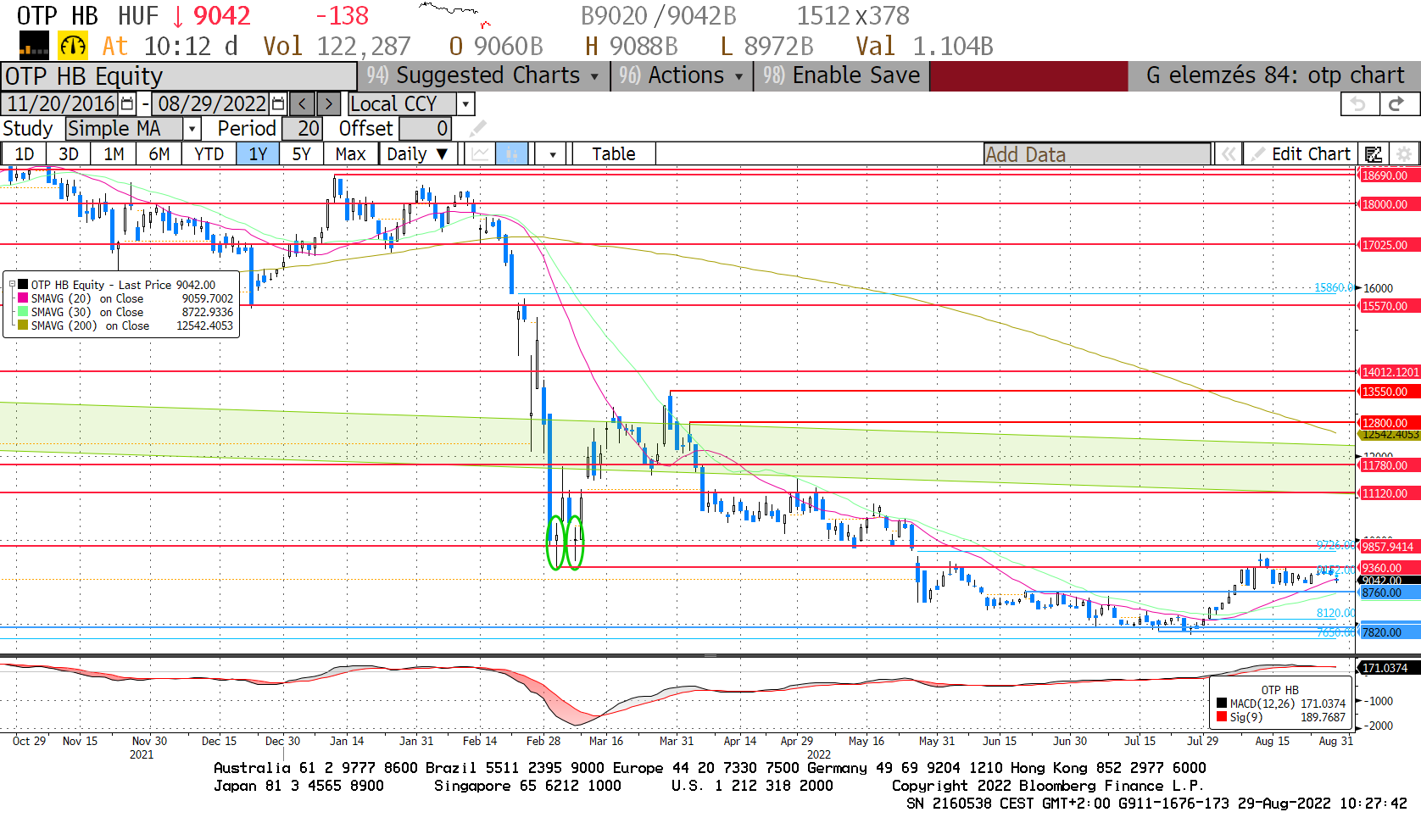Viewport: 1421px width, 840px height.
Task: Click the 9360.00 price level label
Action: tap(1389, 568)
